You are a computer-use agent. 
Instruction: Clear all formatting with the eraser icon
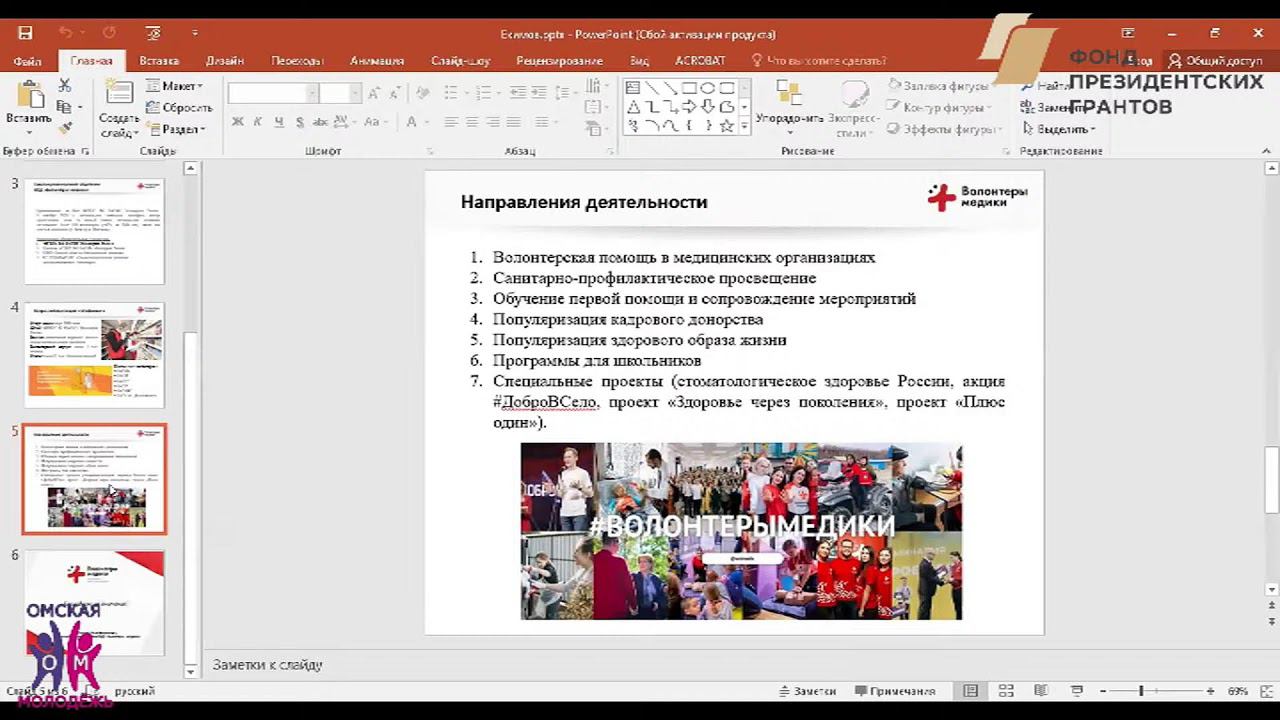pyautogui.click(x=422, y=93)
